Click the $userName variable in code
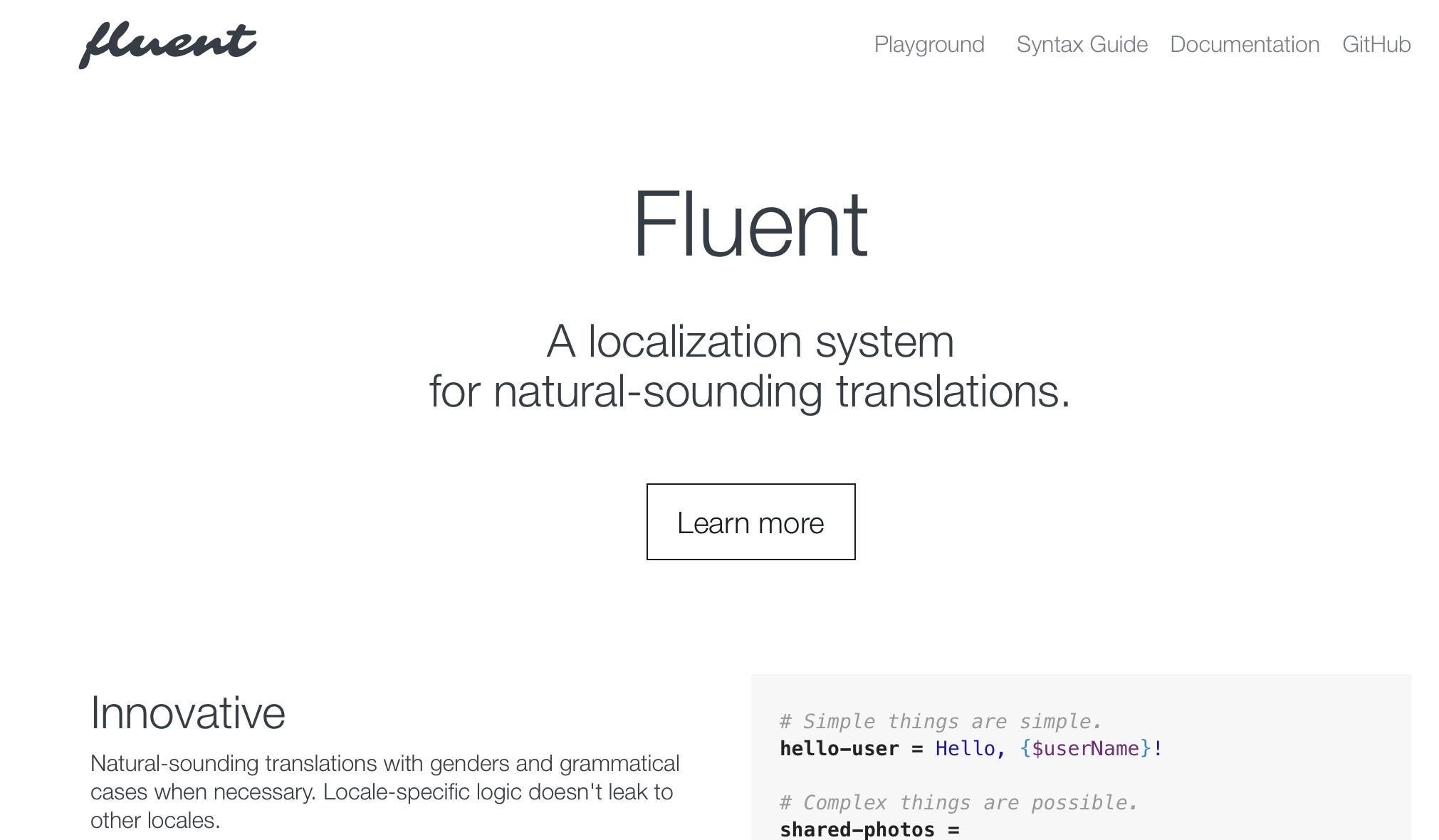 (x=1085, y=748)
